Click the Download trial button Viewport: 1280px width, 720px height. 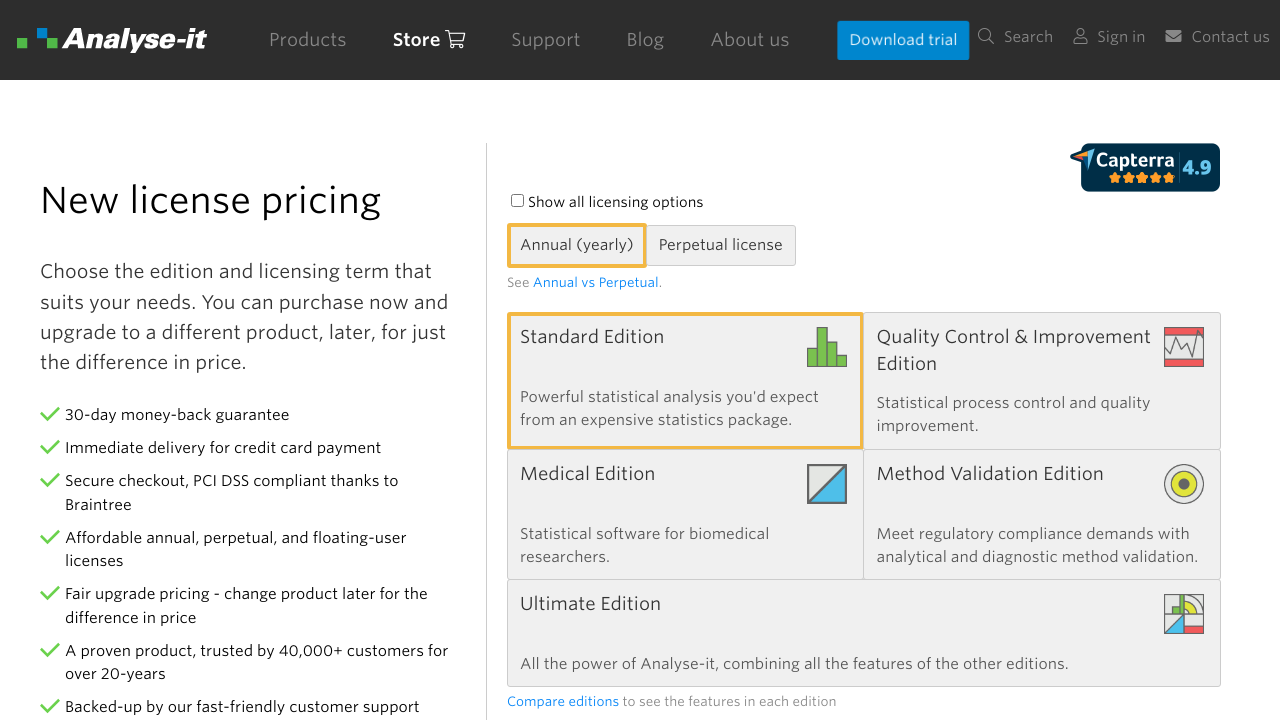902,40
